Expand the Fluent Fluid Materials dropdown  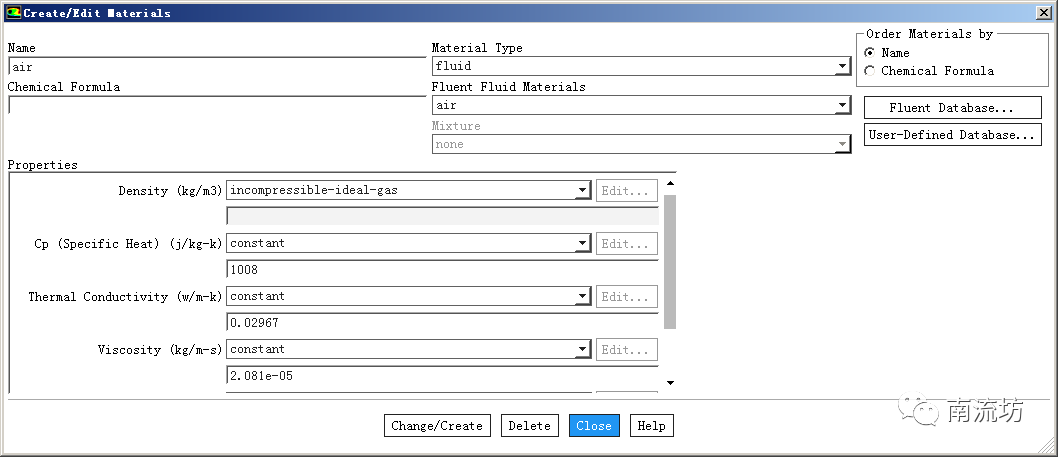point(842,106)
